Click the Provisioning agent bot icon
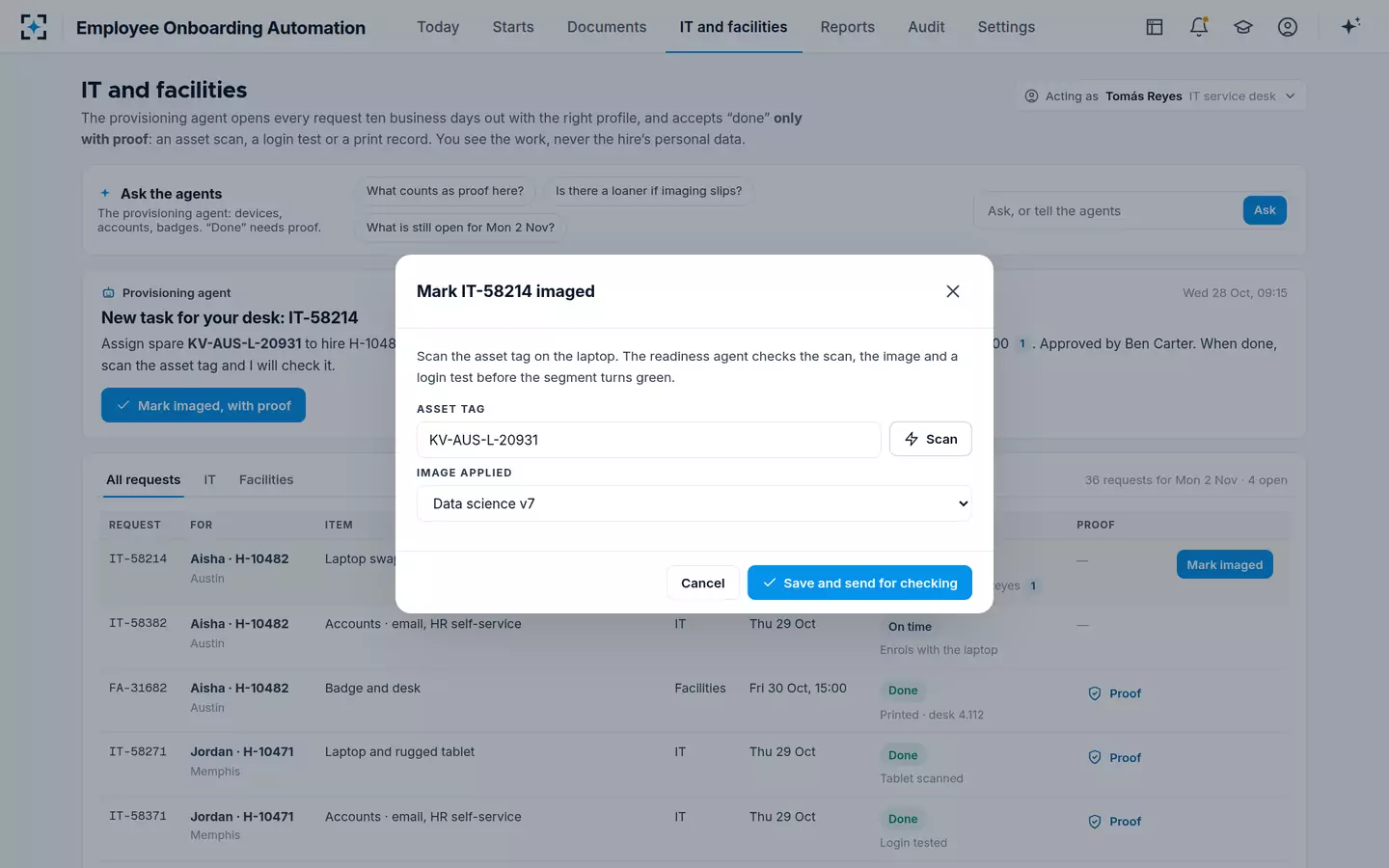Image resolution: width=1389 pixels, height=868 pixels. click(x=109, y=293)
